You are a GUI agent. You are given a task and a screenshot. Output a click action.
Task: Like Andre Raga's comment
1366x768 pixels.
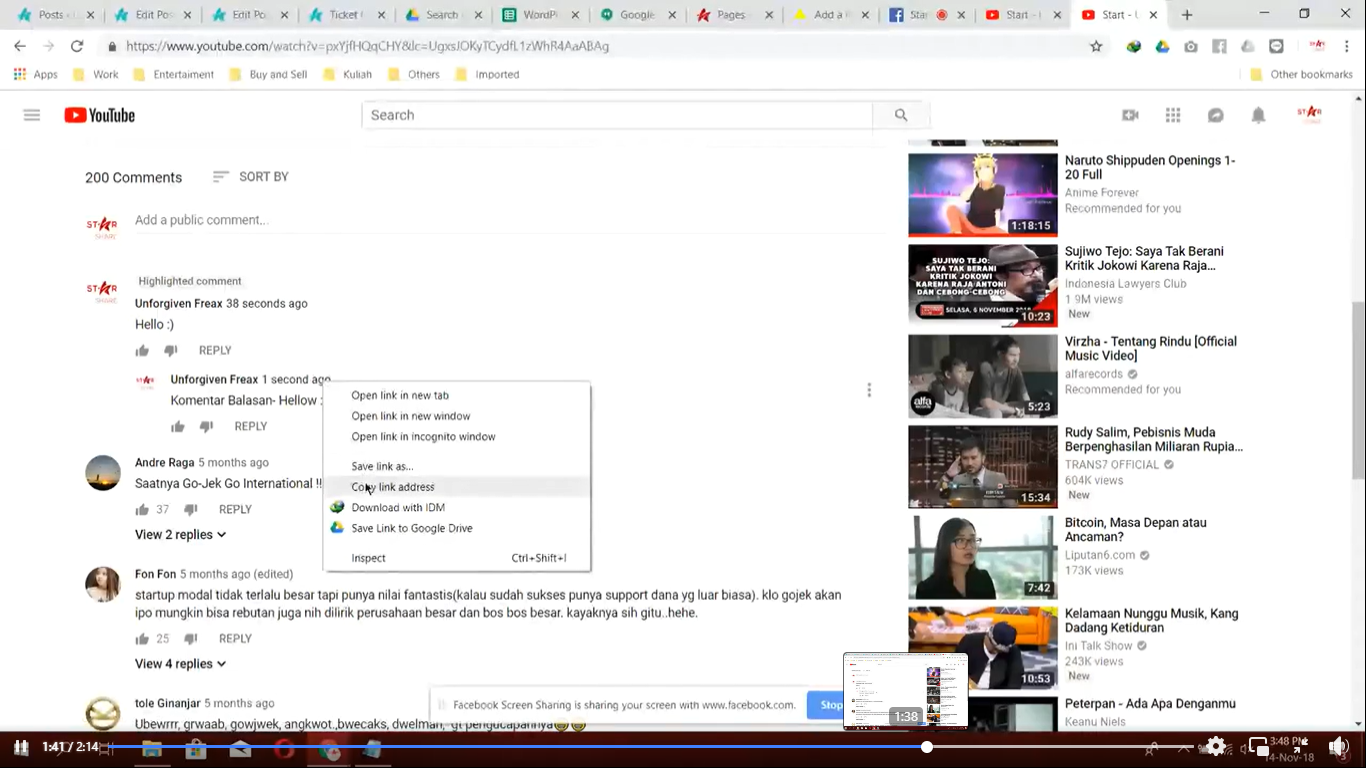point(142,510)
